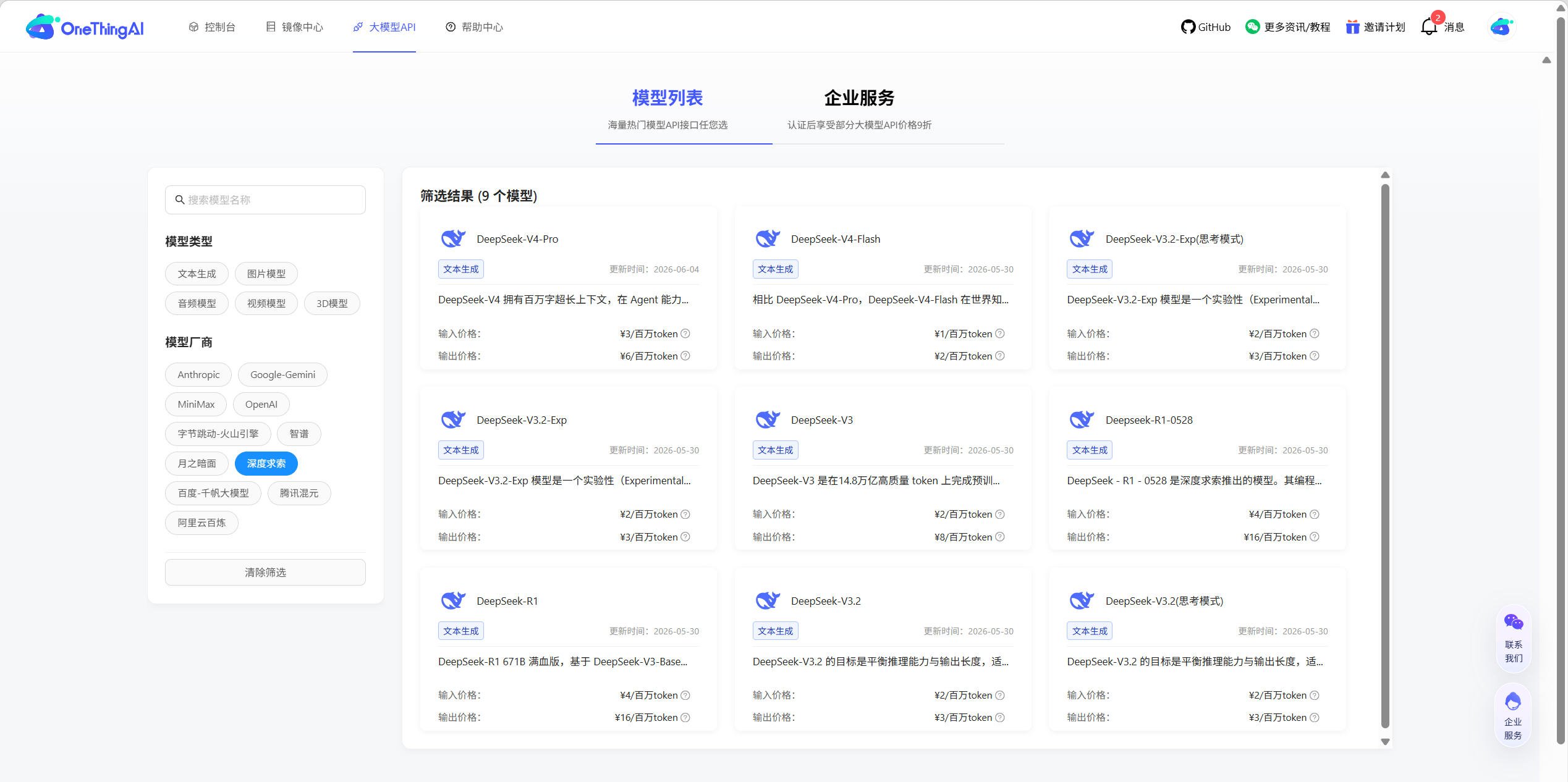Toggle the 文本生成 model type filter
Screen dimensions: 1568x782
197,274
